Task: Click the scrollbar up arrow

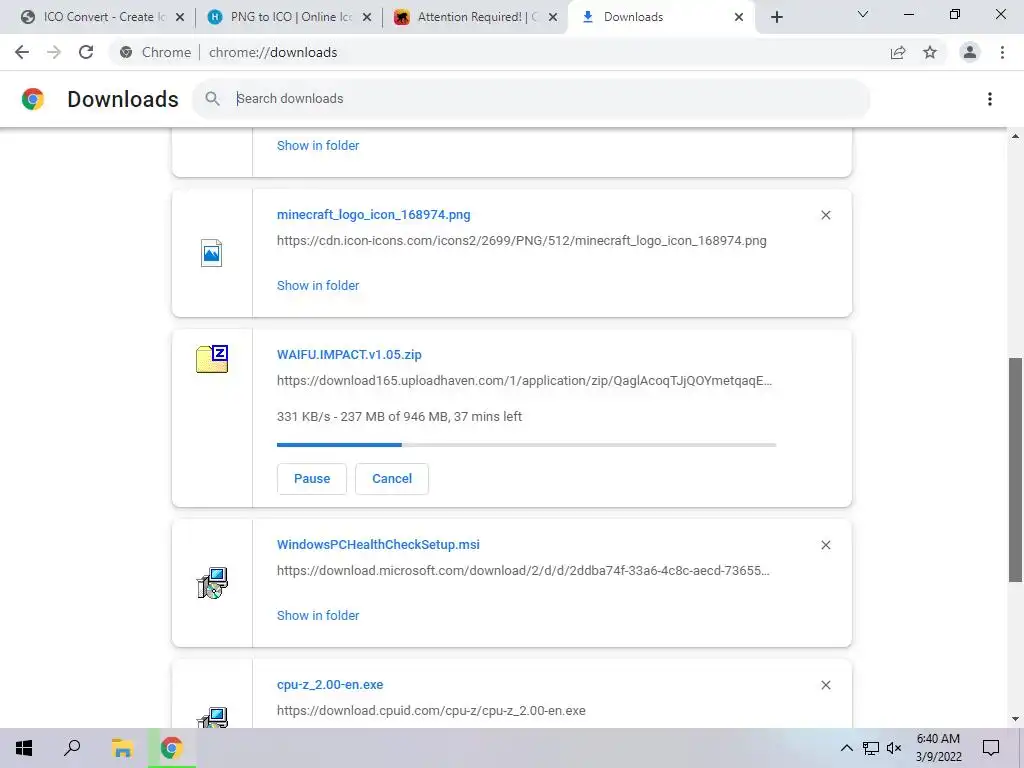Action: pyautogui.click(x=1015, y=136)
